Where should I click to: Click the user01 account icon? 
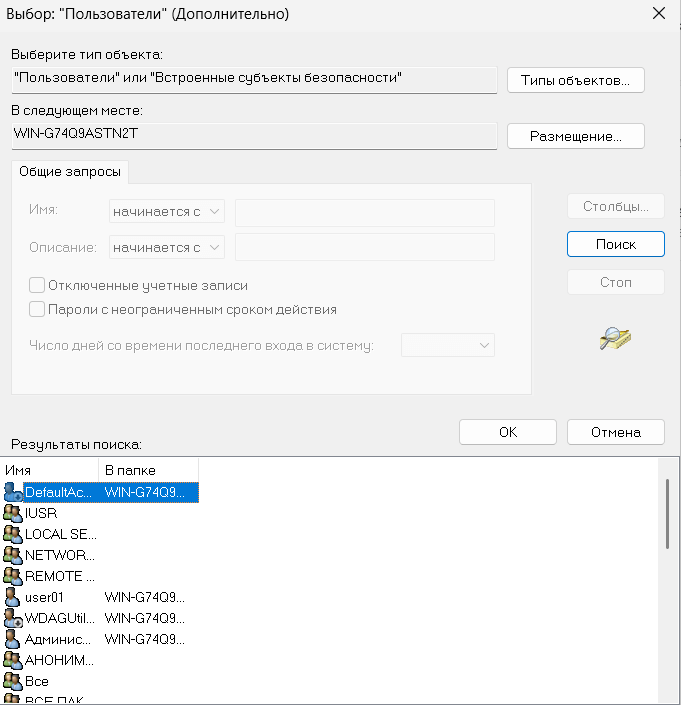coord(13,597)
